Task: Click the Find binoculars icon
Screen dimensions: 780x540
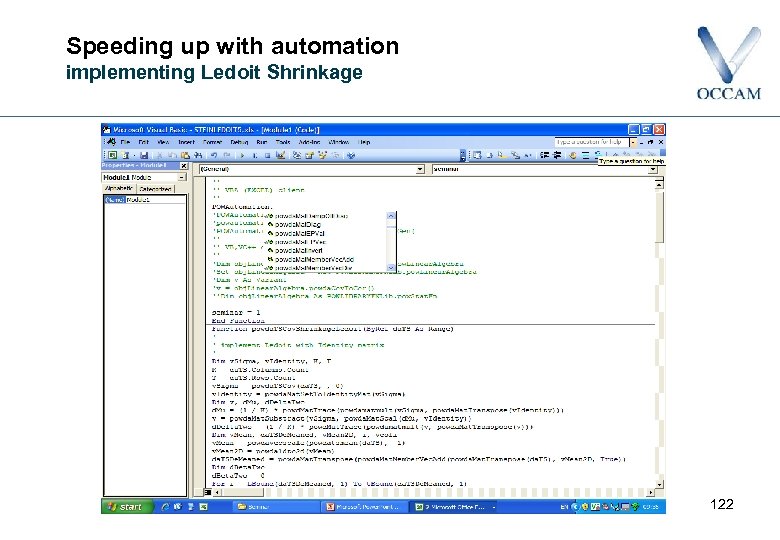Action: click(197, 155)
